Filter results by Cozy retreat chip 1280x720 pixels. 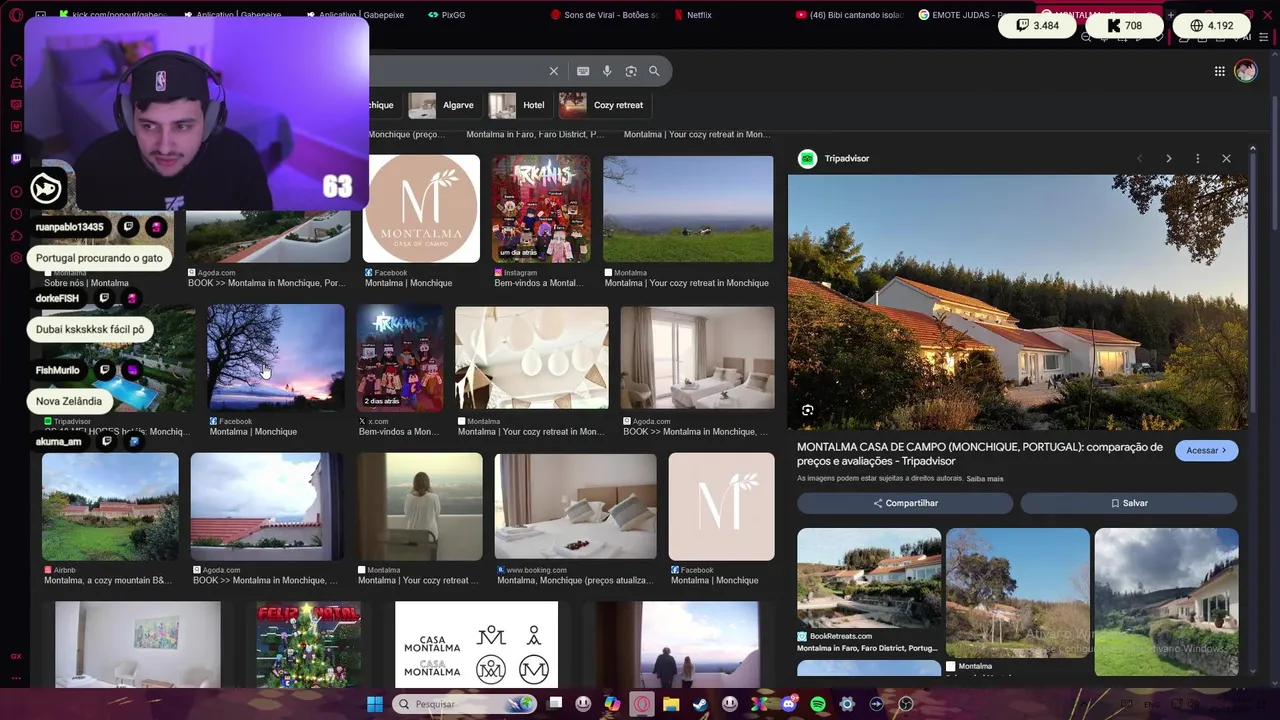pos(605,105)
